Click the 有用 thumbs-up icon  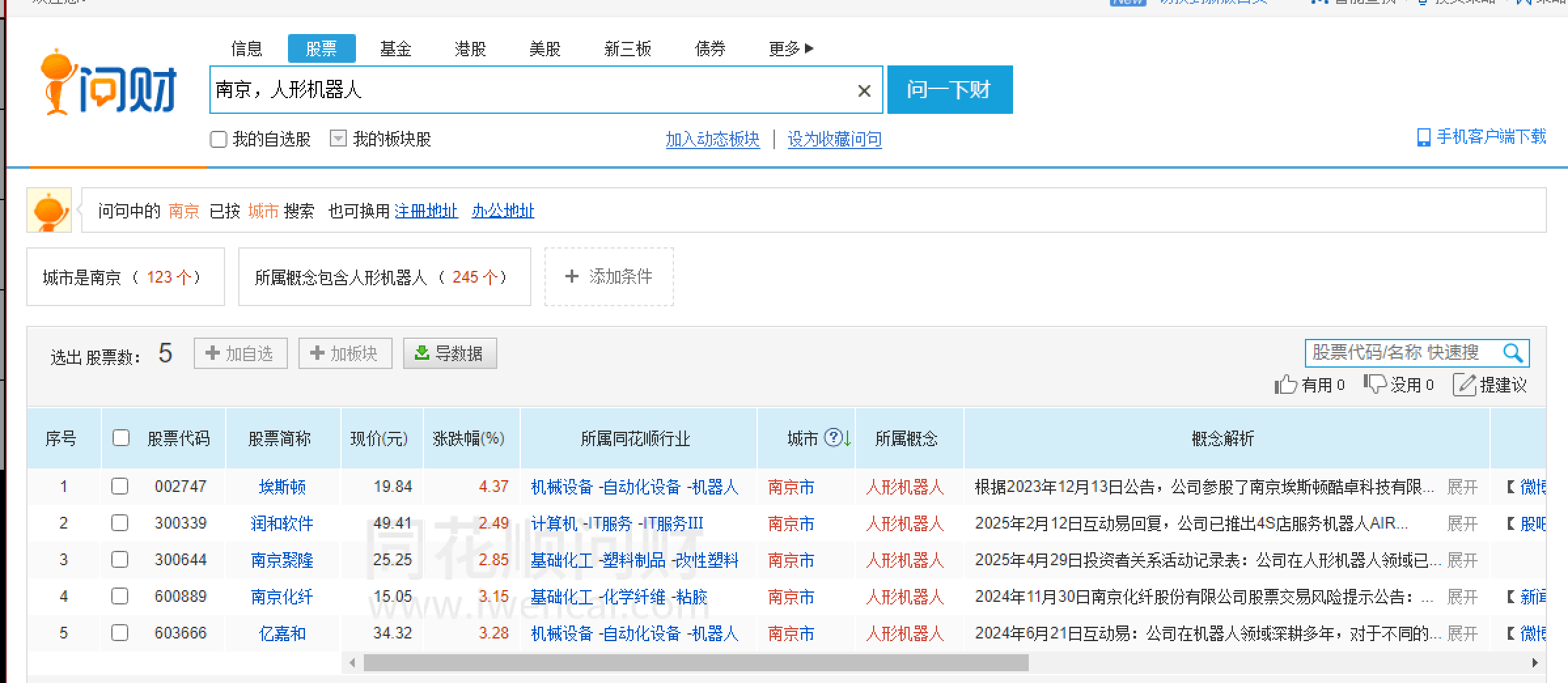pyautogui.click(x=1286, y=384)
